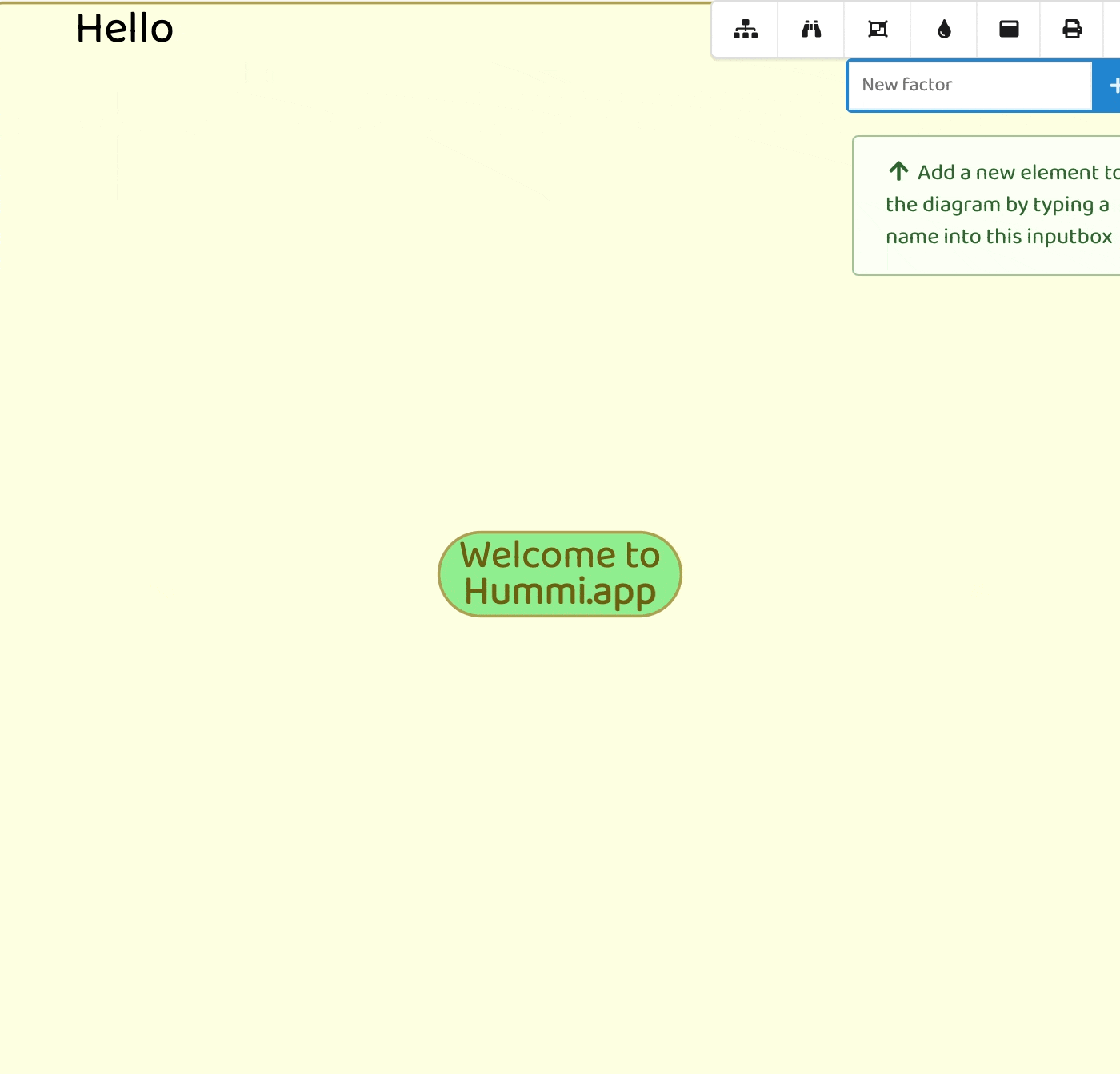Screen dimensions: 1120x1074
Task: Click cut-off toolbar button right of printer
Action: tap(1113, 30)
